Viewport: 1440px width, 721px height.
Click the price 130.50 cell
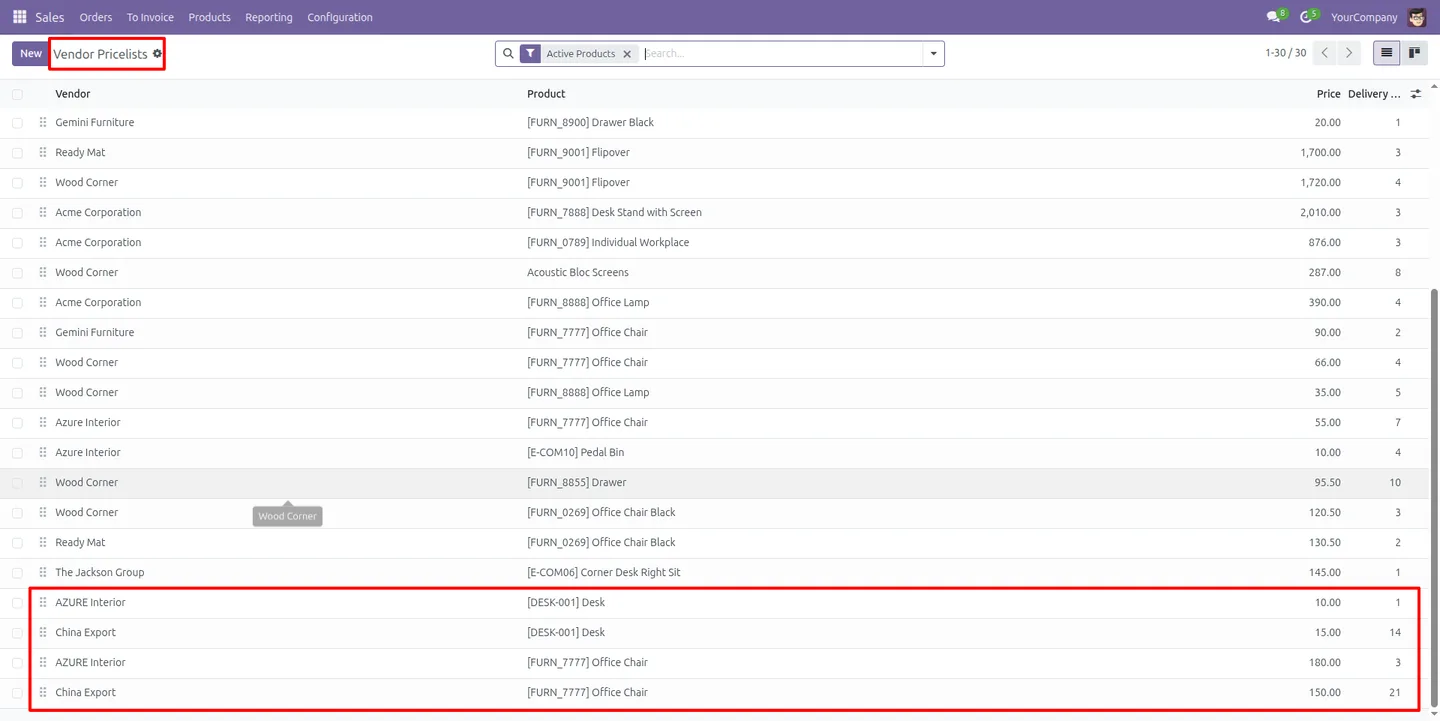pos(1324,542)
